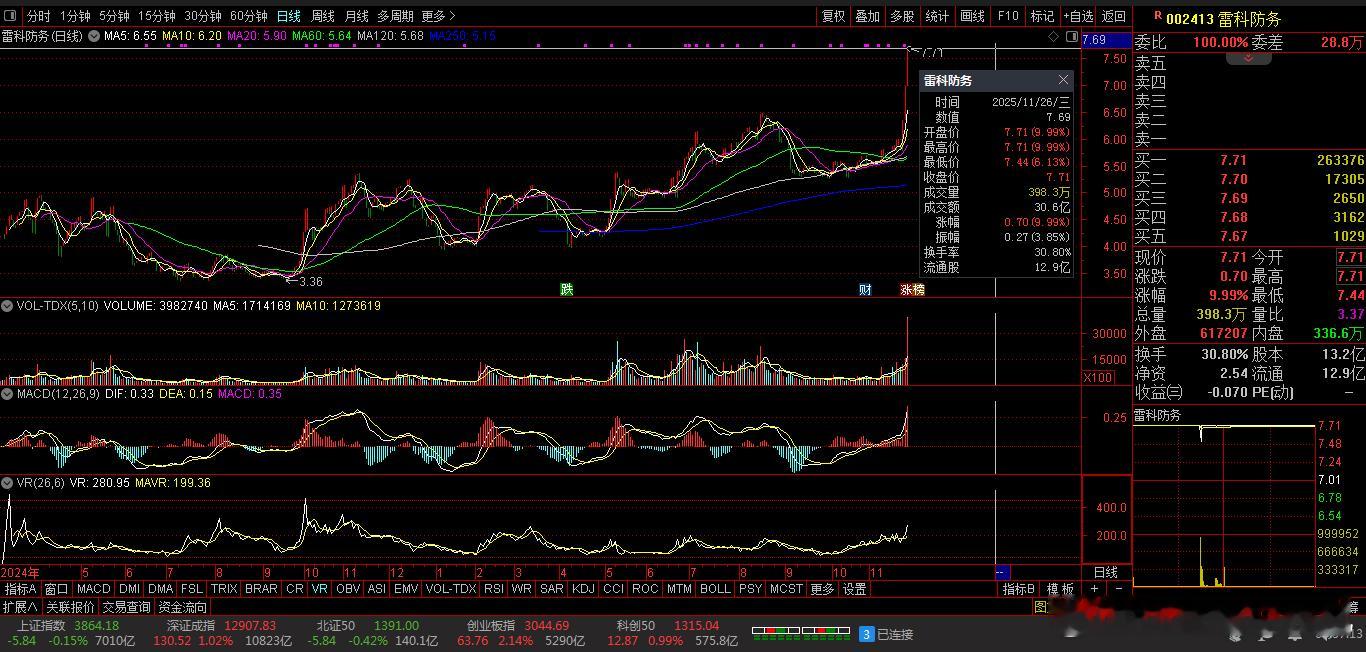1366x652 pixels.
Task: Select the MACD indicator
Action: [x=93, y=589]
